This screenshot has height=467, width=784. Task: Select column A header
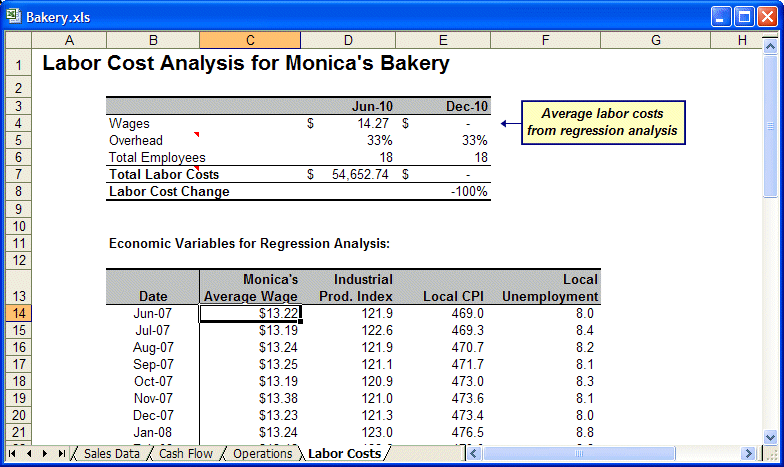pyautogui.click(x=69, y=40)
